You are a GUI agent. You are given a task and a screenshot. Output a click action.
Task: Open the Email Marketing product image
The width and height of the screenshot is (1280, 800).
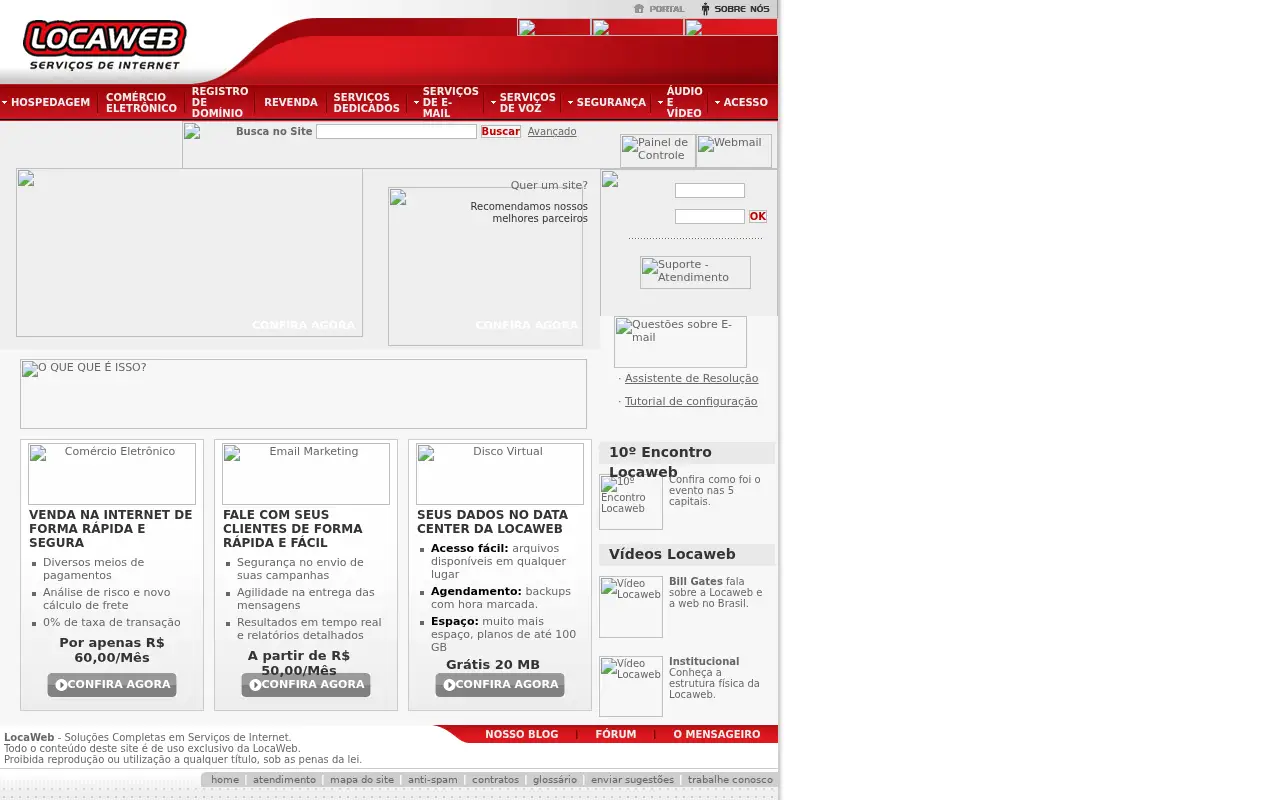tap(306, 474)
